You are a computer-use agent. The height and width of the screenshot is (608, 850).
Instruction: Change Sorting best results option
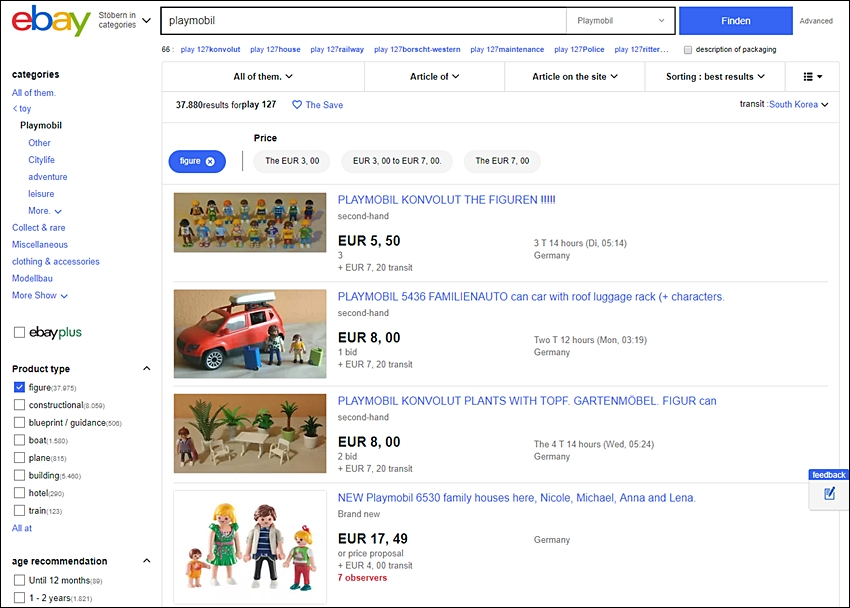(x=715, y=76)
